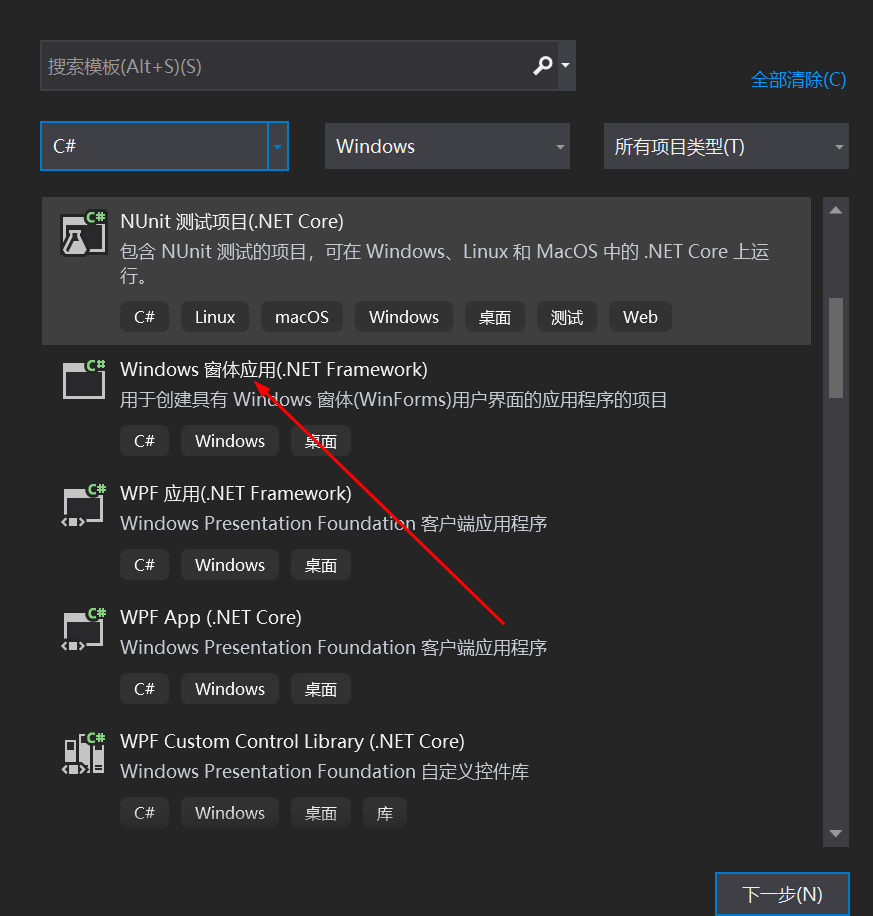Select Windows 窗体应用(.NET Framework) title
The image size is (873, 916).
point(273,369)
